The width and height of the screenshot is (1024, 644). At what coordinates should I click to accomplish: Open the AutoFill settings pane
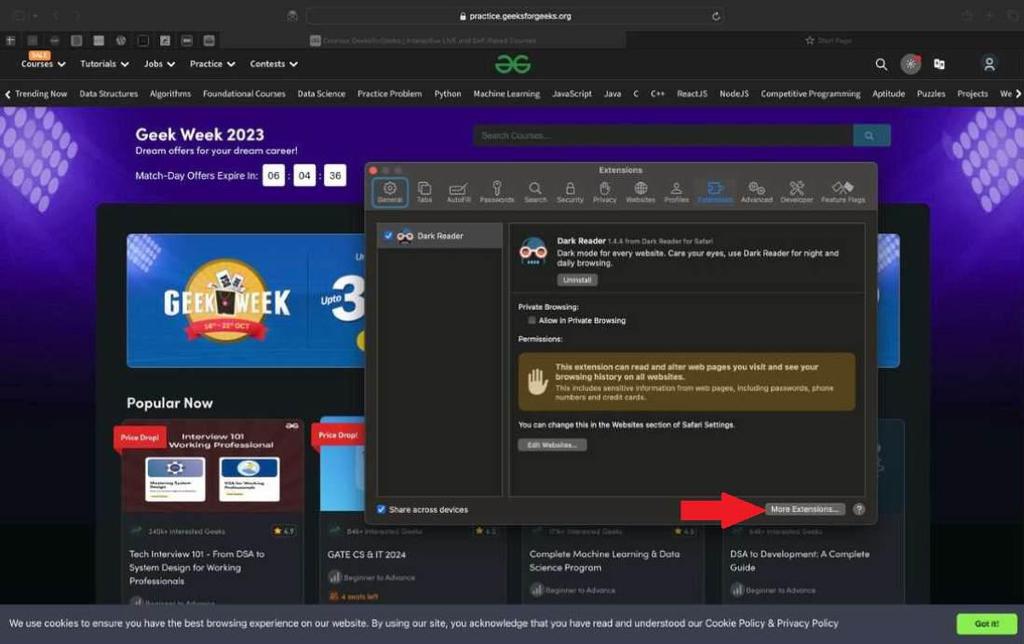(458, 193)
